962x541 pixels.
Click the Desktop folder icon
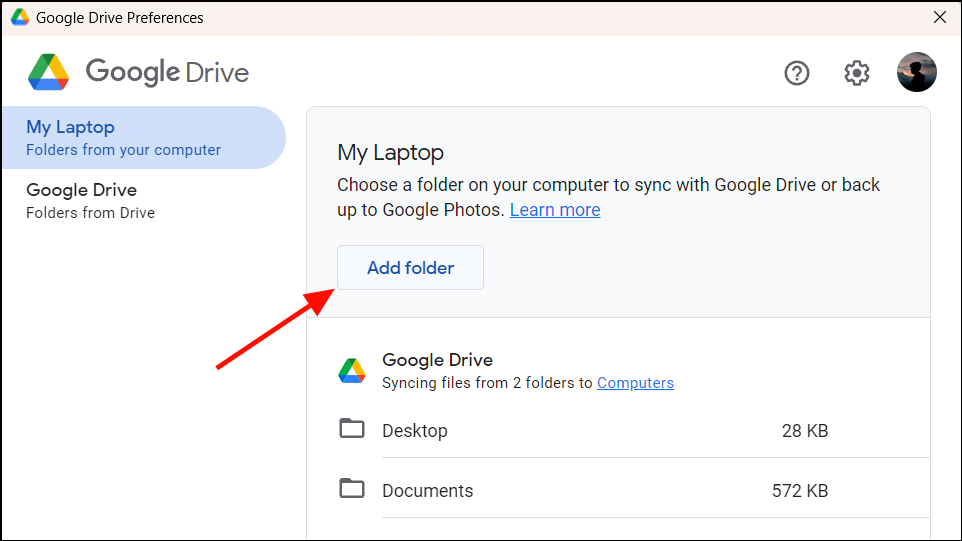pyautogui.click(x=352, y=429)
